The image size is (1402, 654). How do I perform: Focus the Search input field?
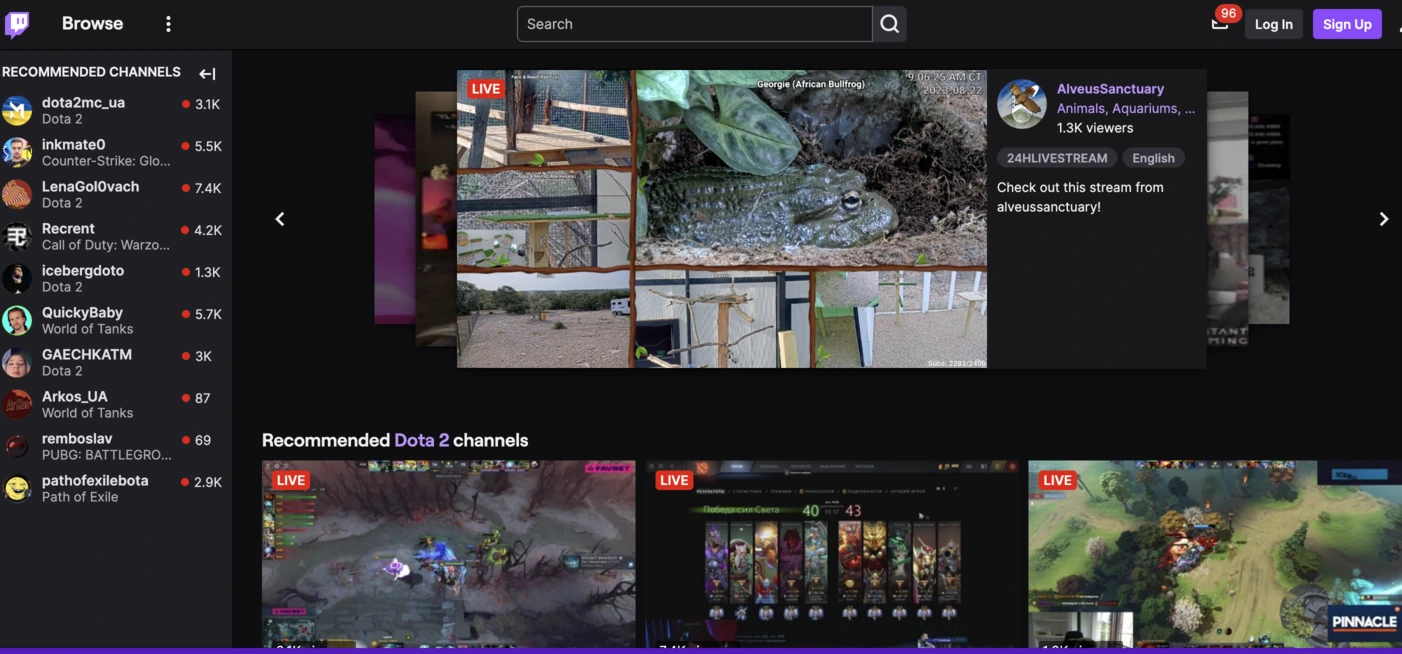[694, 24]
